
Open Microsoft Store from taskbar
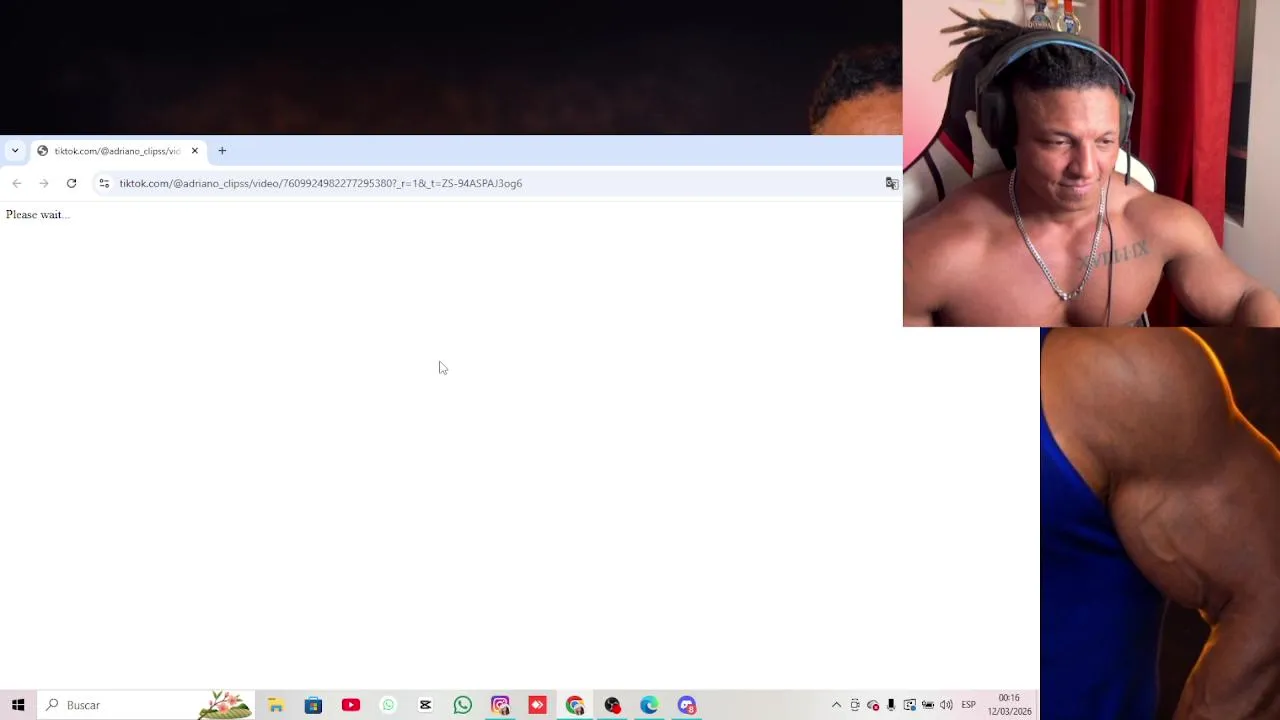coord(313,705)
